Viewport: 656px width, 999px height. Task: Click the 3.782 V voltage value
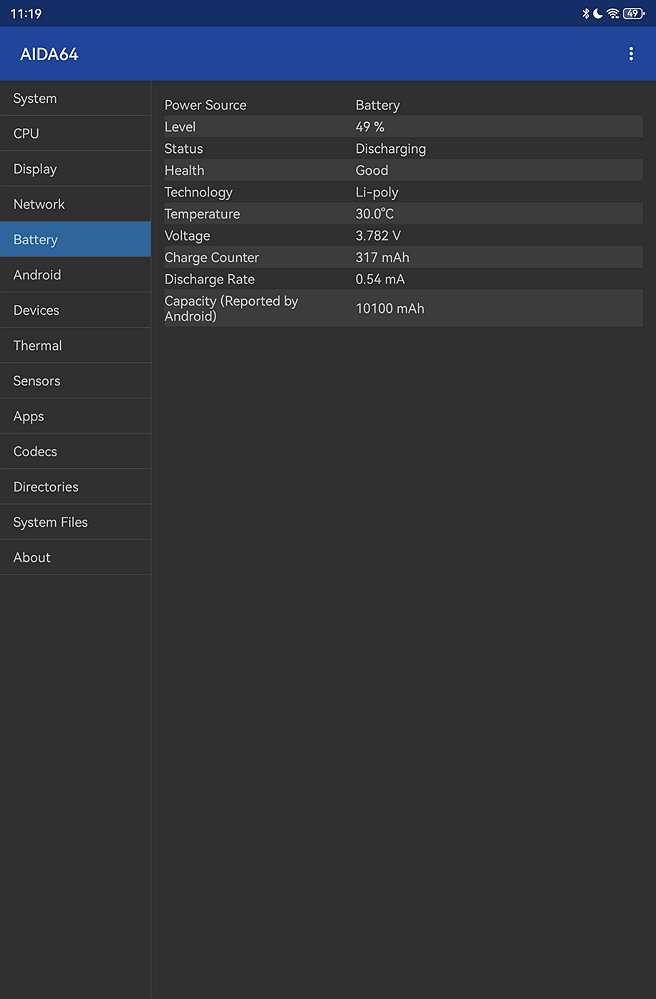click(x=378, y=236)
